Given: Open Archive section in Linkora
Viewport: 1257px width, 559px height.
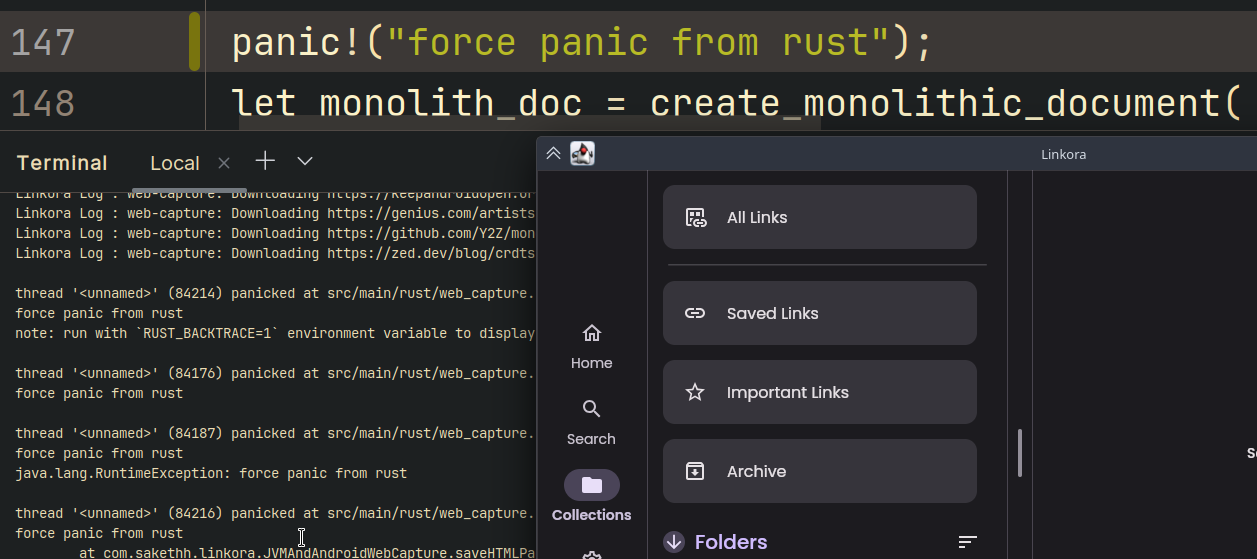Looking at the screenshot, I should point(819,471).
